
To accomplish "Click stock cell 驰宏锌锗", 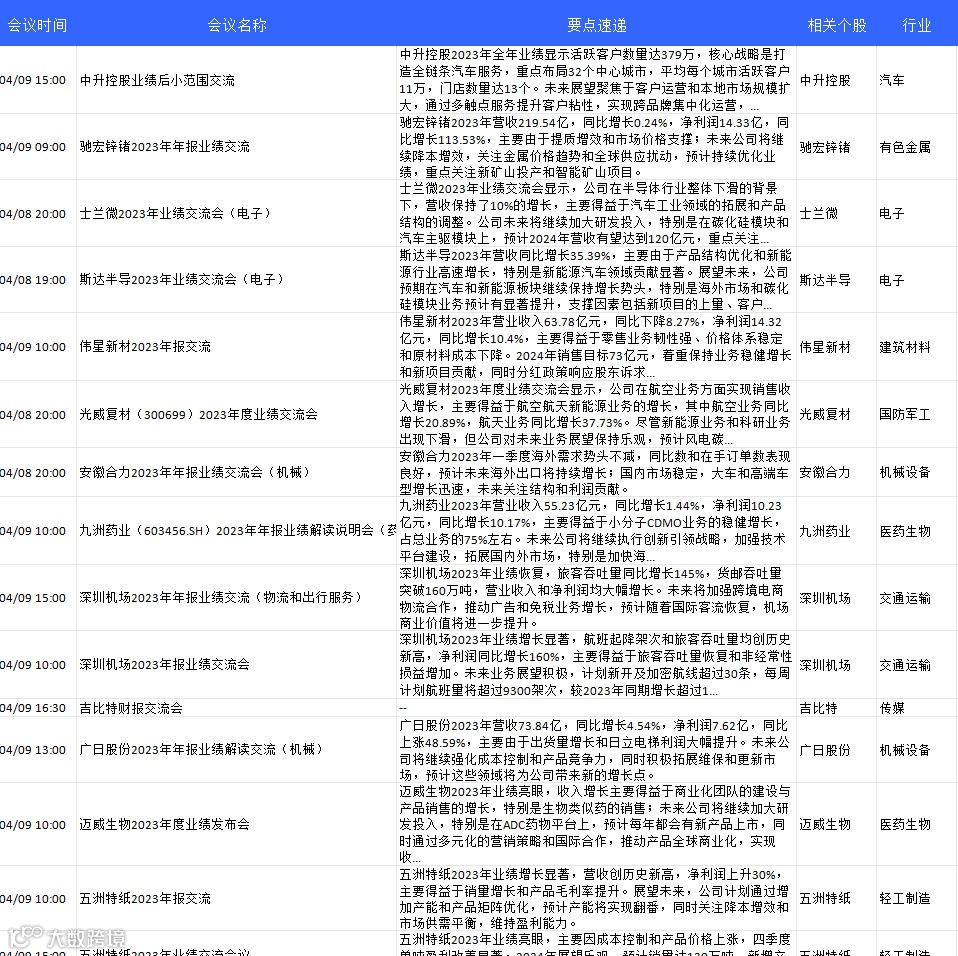I will point(825,147).
